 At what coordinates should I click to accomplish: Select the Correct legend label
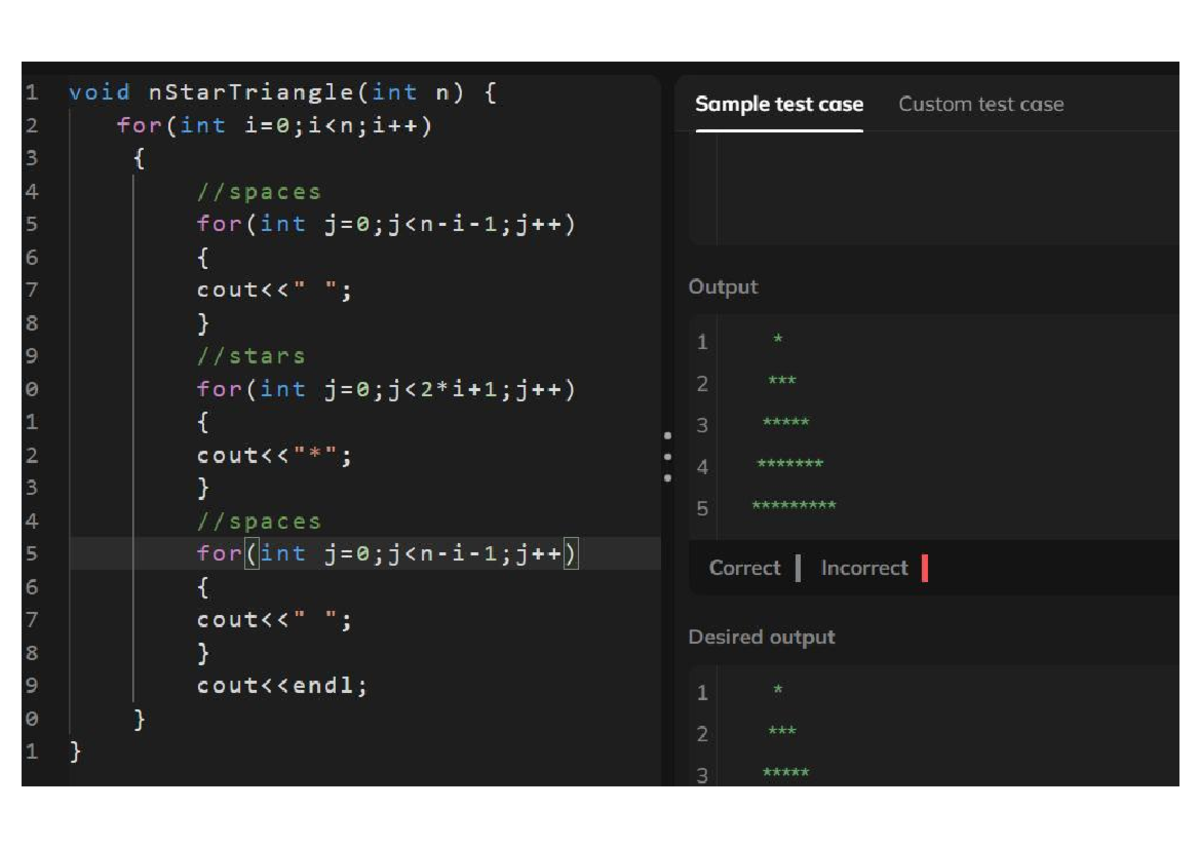(744, 568)
